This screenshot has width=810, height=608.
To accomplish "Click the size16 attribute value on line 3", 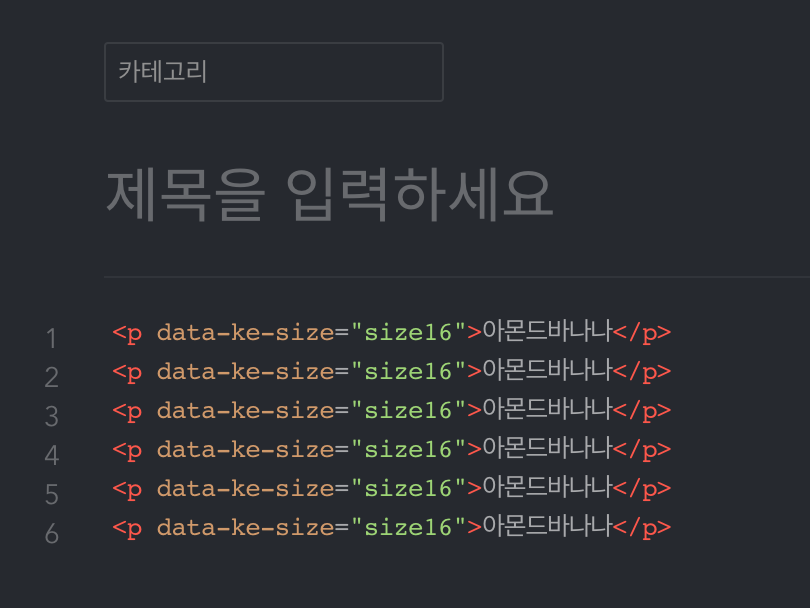I will (x=411, y=409).
